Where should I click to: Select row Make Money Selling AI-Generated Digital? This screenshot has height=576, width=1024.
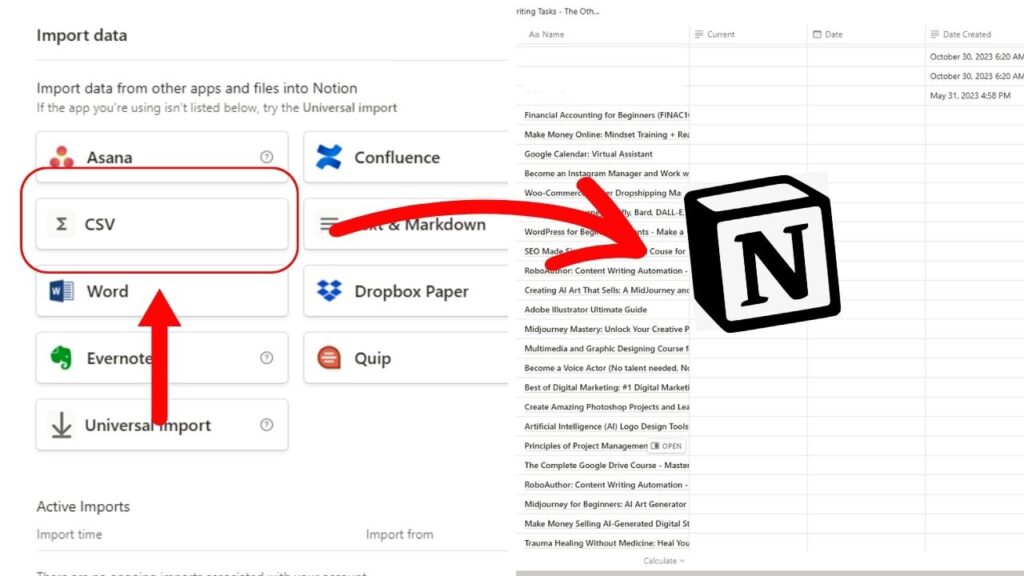(x=606, y=524)
